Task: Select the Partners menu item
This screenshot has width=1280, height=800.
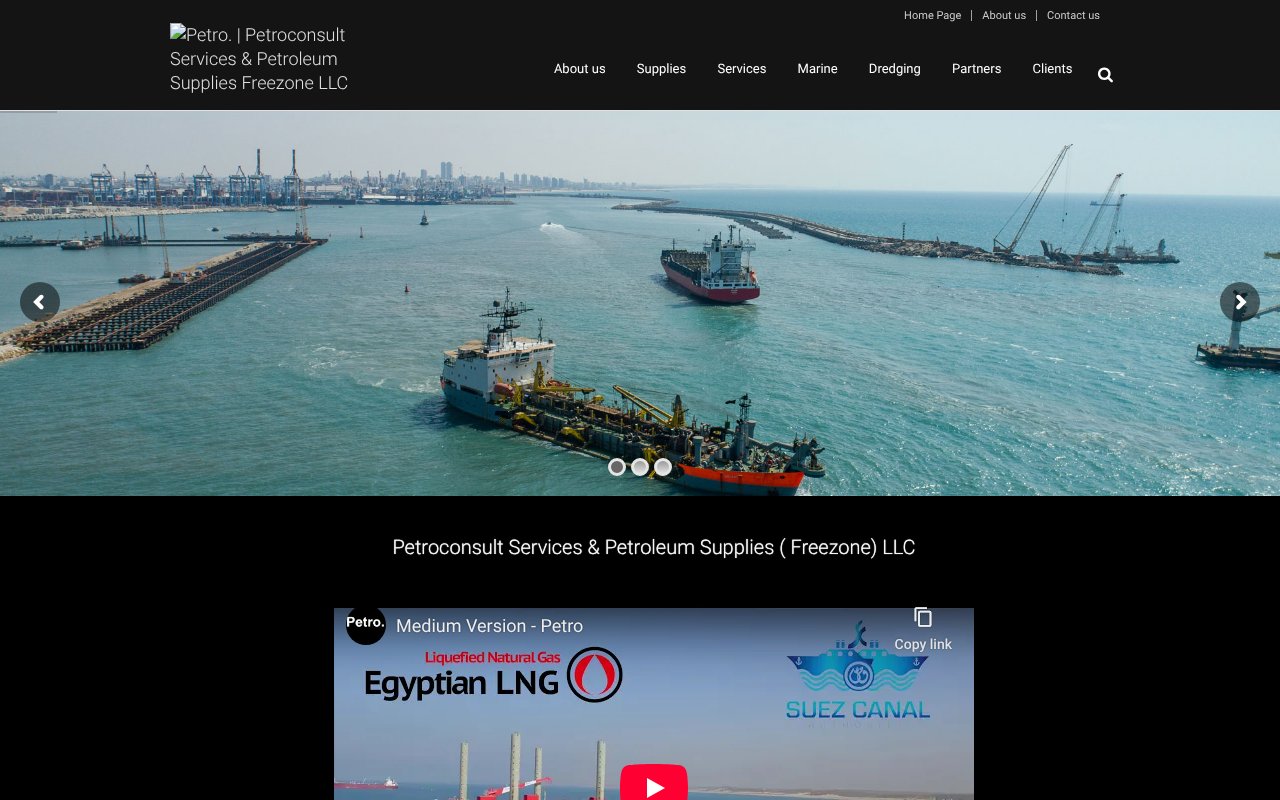Action: (976, 68)
